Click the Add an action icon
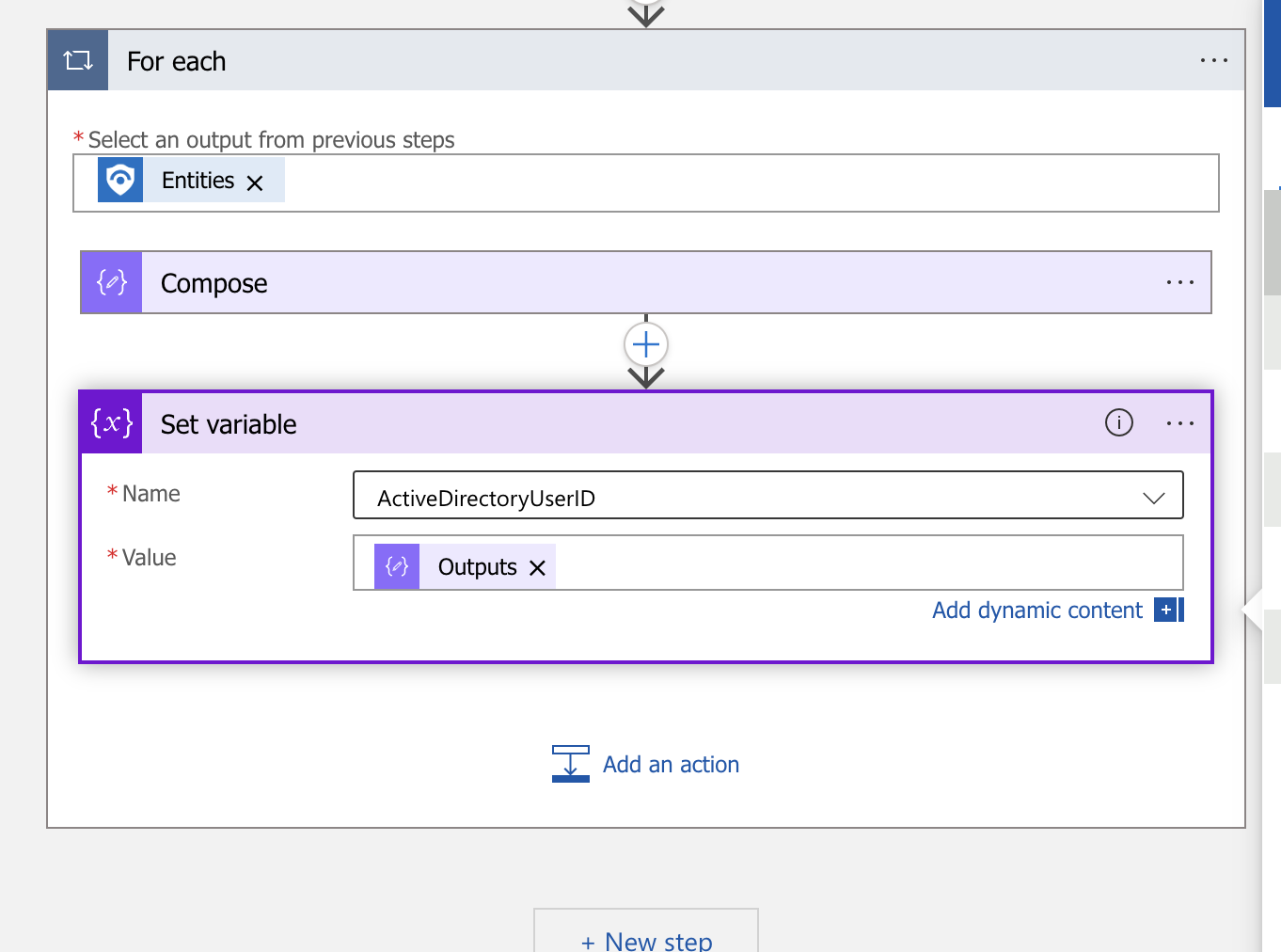 pos(571,764)
